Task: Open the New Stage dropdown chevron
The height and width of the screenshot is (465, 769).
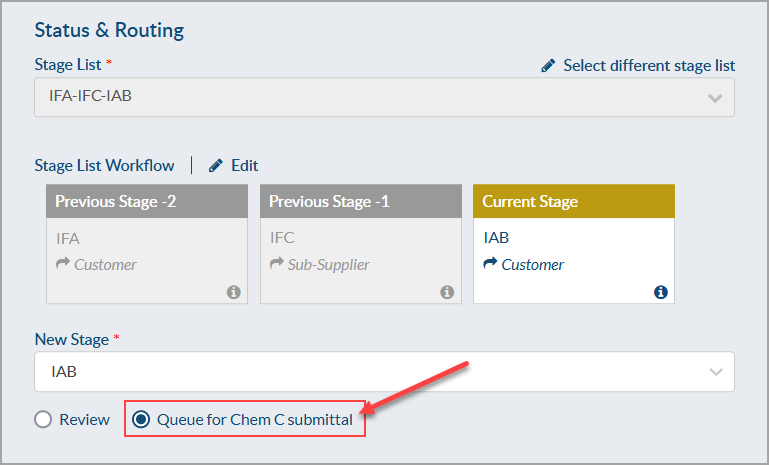Action: (x=715, y=372)
